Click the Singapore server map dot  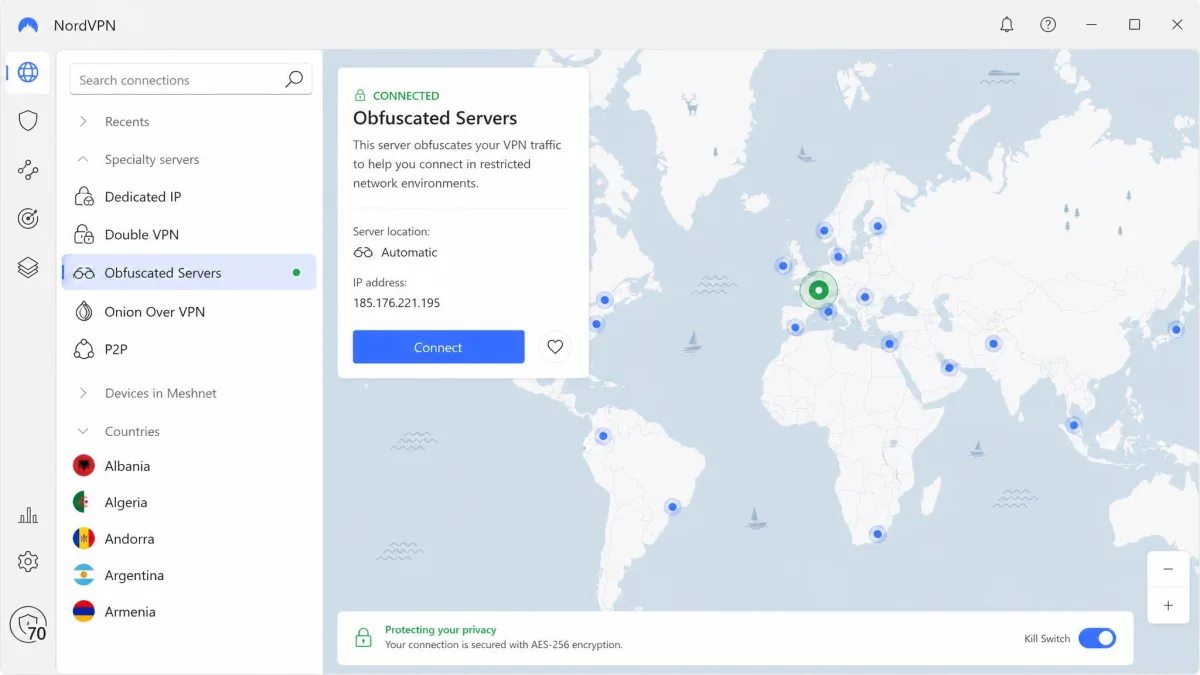(x=1074, y=424)
